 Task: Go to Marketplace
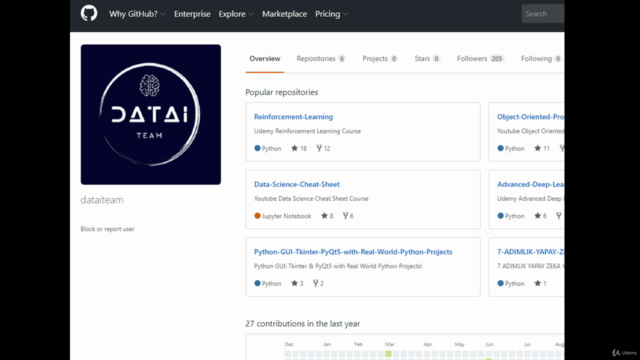click(284, 14)
